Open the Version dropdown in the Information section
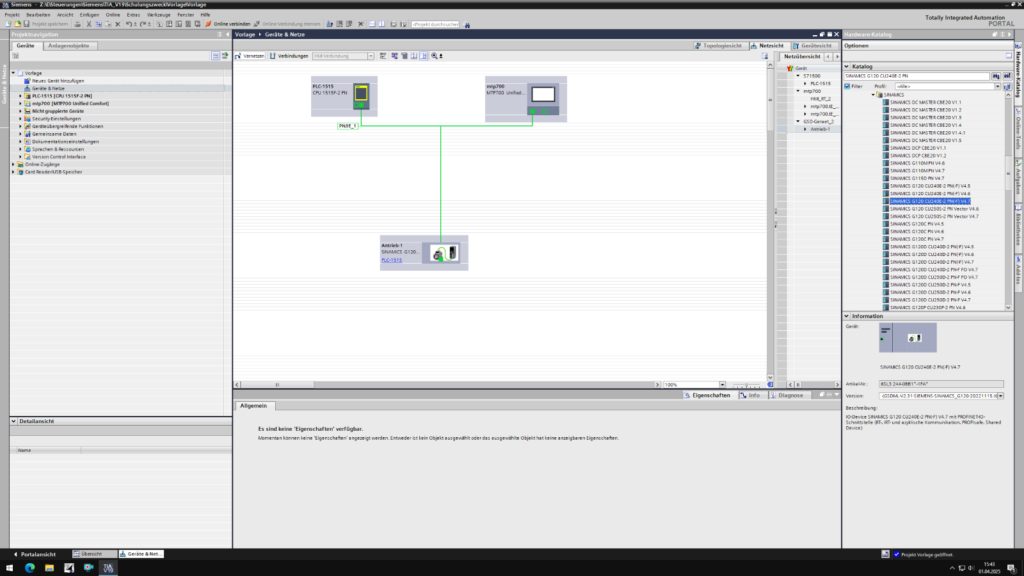This screenshot has width=1024, height=576. pyautogui.click(x=1000, y=396)
